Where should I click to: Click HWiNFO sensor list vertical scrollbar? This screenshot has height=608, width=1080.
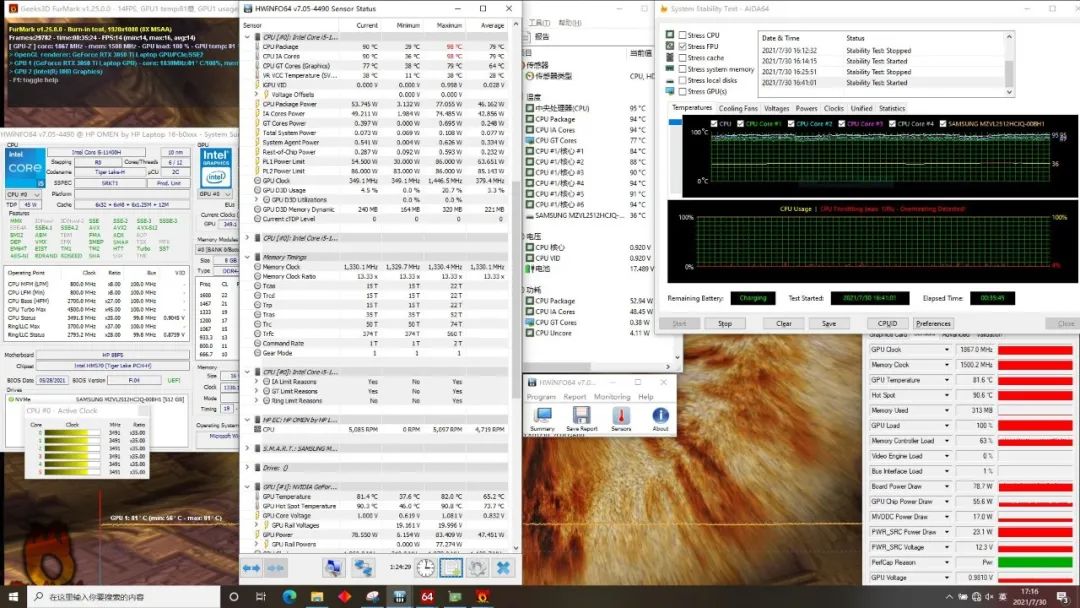point(517,289)
